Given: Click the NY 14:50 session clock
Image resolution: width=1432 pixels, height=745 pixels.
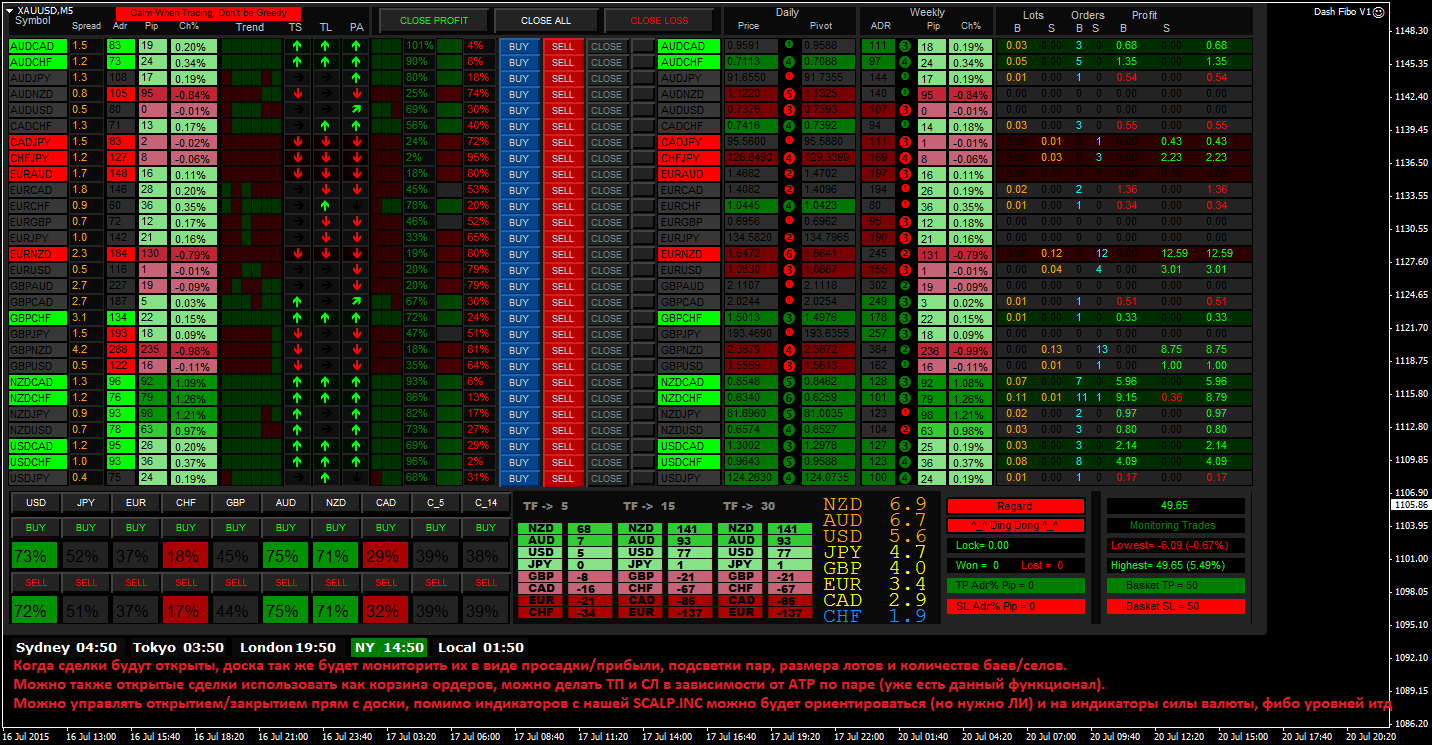Looking at the screenshot, I should (x=389, y=647).
